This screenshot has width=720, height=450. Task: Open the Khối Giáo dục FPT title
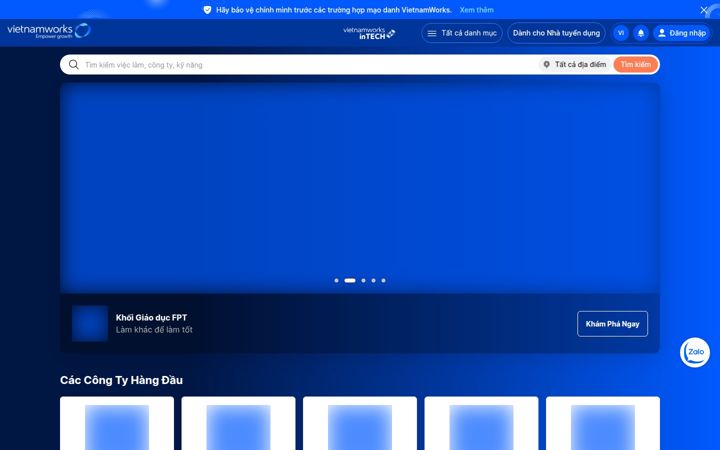coord(151,317)
